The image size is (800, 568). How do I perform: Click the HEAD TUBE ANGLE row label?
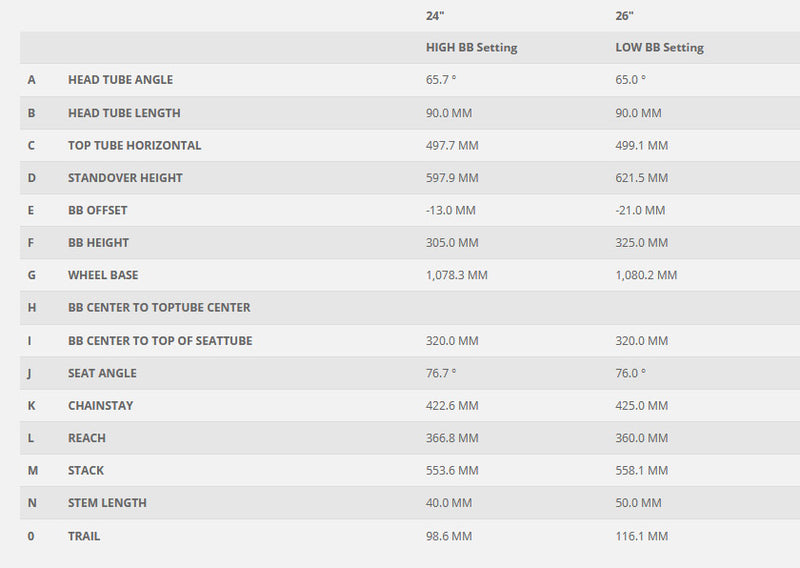[x=120, y=80]
